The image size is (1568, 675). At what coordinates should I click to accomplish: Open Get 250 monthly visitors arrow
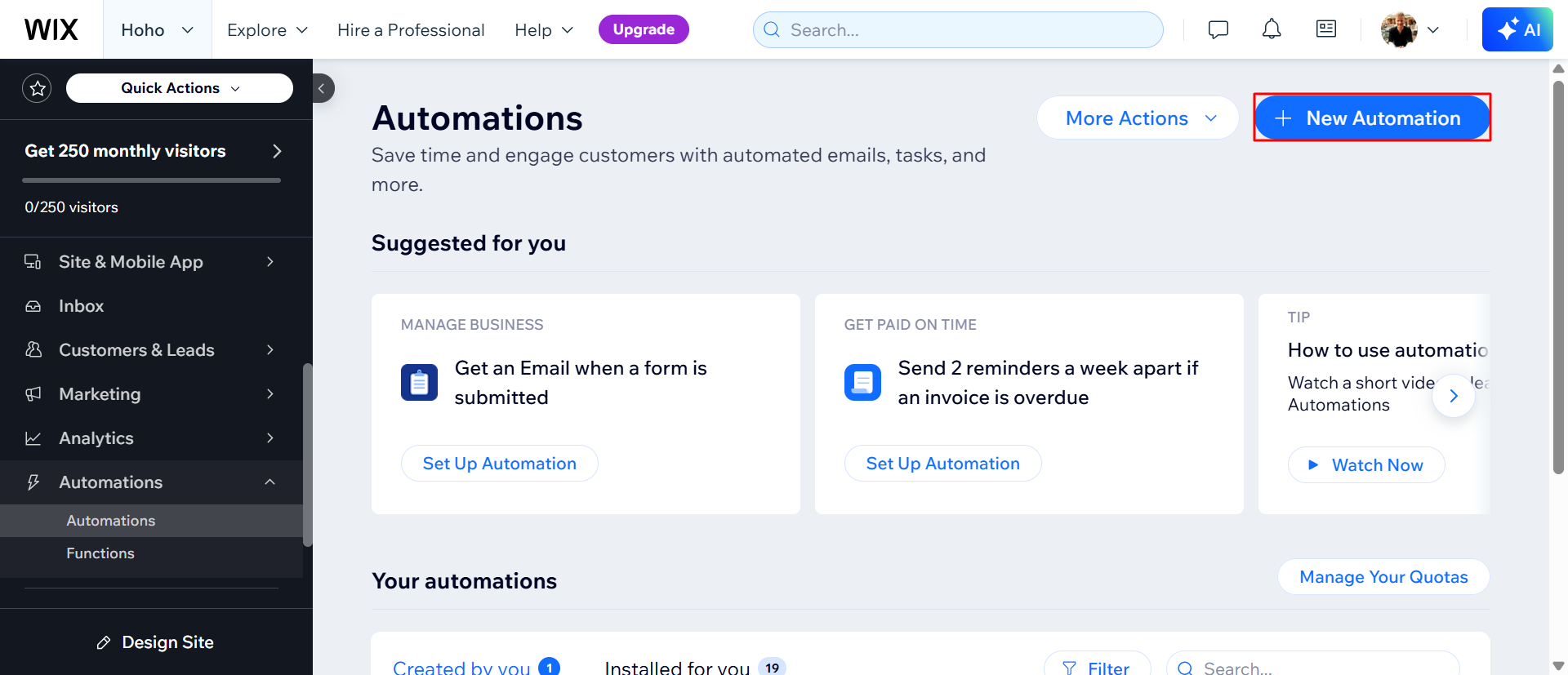coord(277,151)
